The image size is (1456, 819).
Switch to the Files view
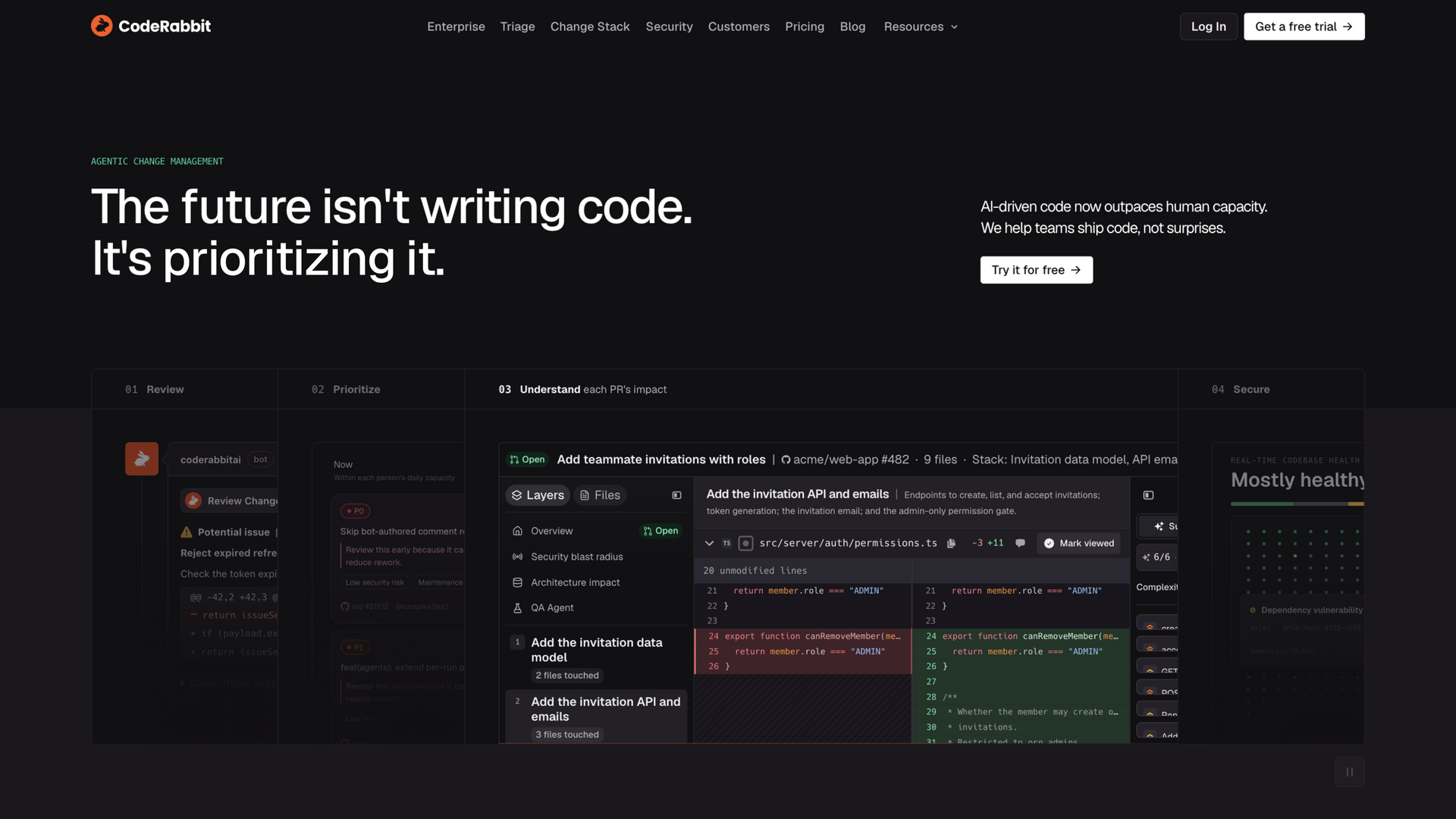(600, 495)
